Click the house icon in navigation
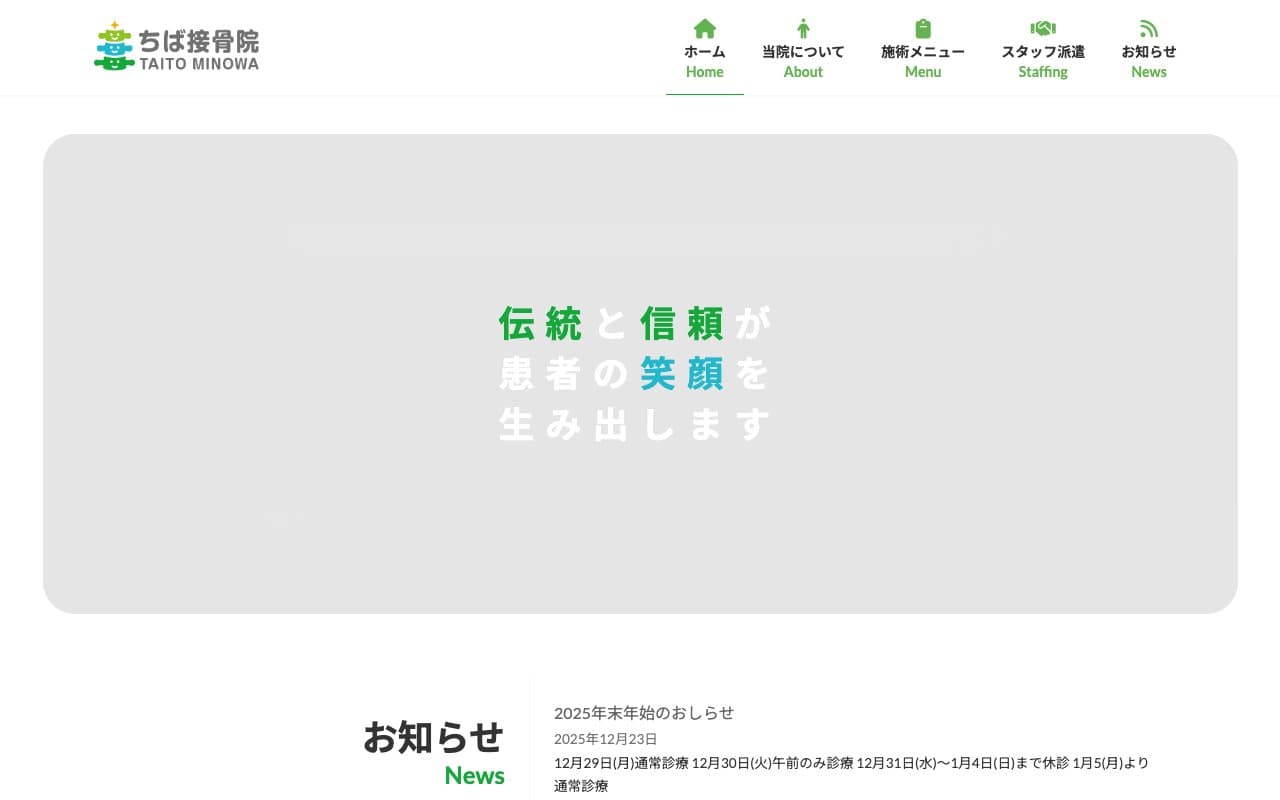Screen dimensions: 1280x800 tap(705, 28)
